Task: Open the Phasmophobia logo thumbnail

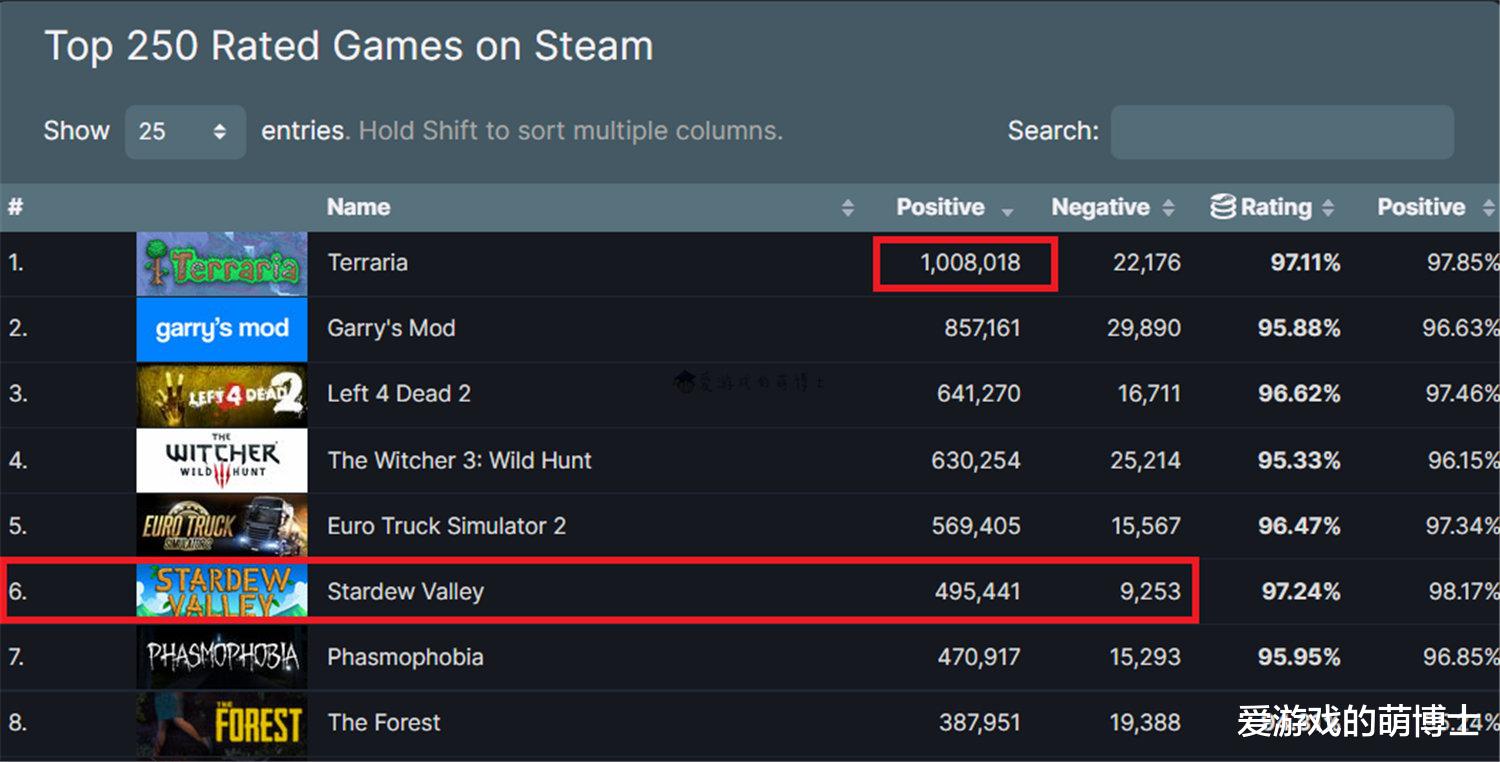Action: coord(222,657)
